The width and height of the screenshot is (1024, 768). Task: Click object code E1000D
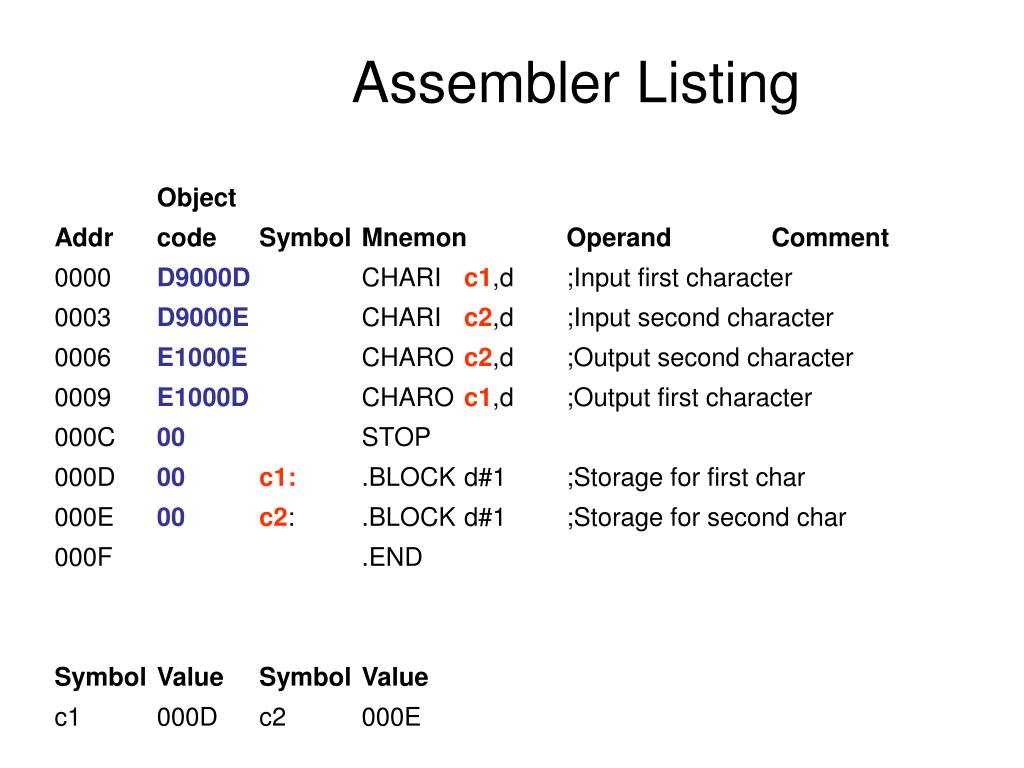click(202, 398)
